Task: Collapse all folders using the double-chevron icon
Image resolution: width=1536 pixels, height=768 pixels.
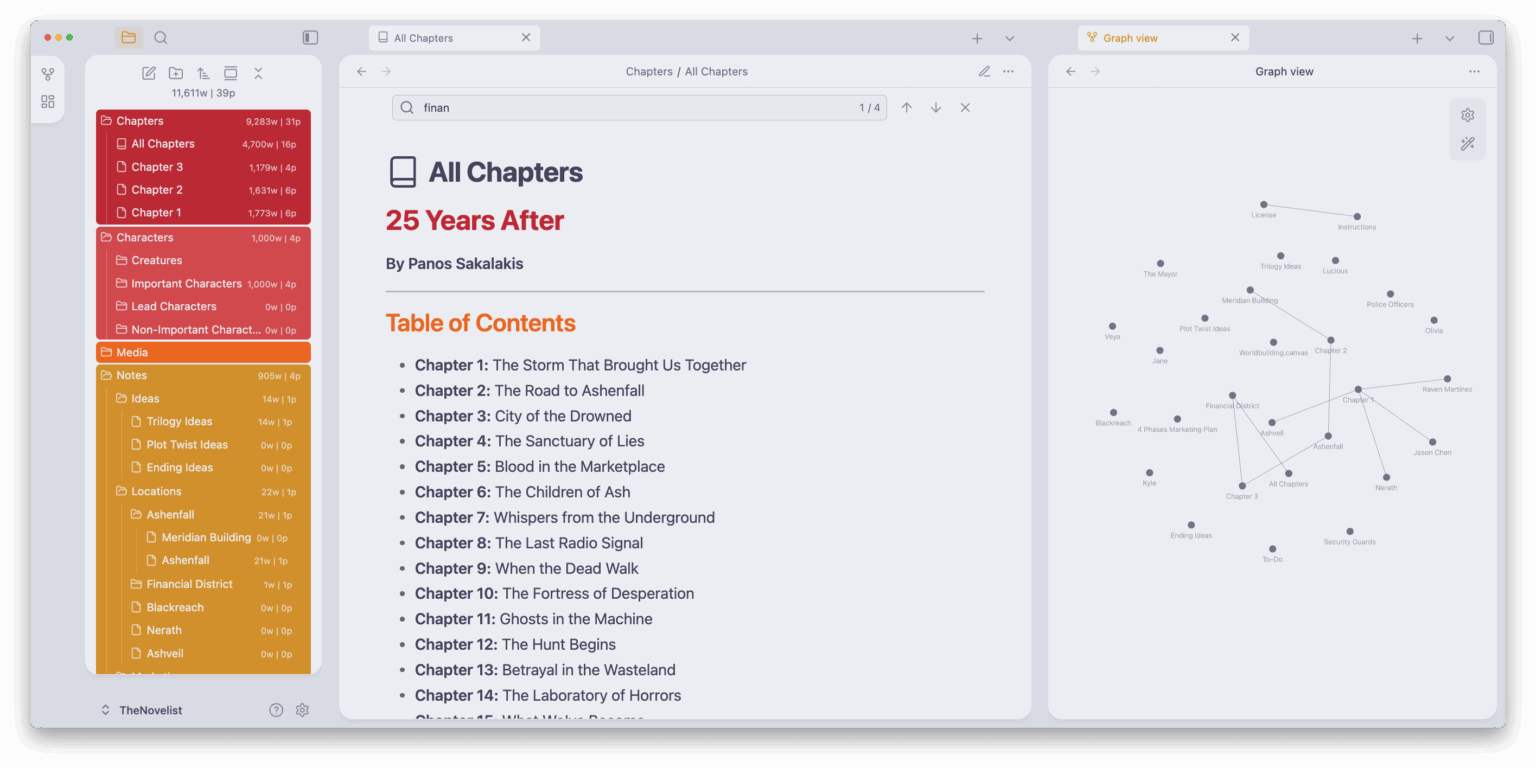Action: [x=258, y=73]
